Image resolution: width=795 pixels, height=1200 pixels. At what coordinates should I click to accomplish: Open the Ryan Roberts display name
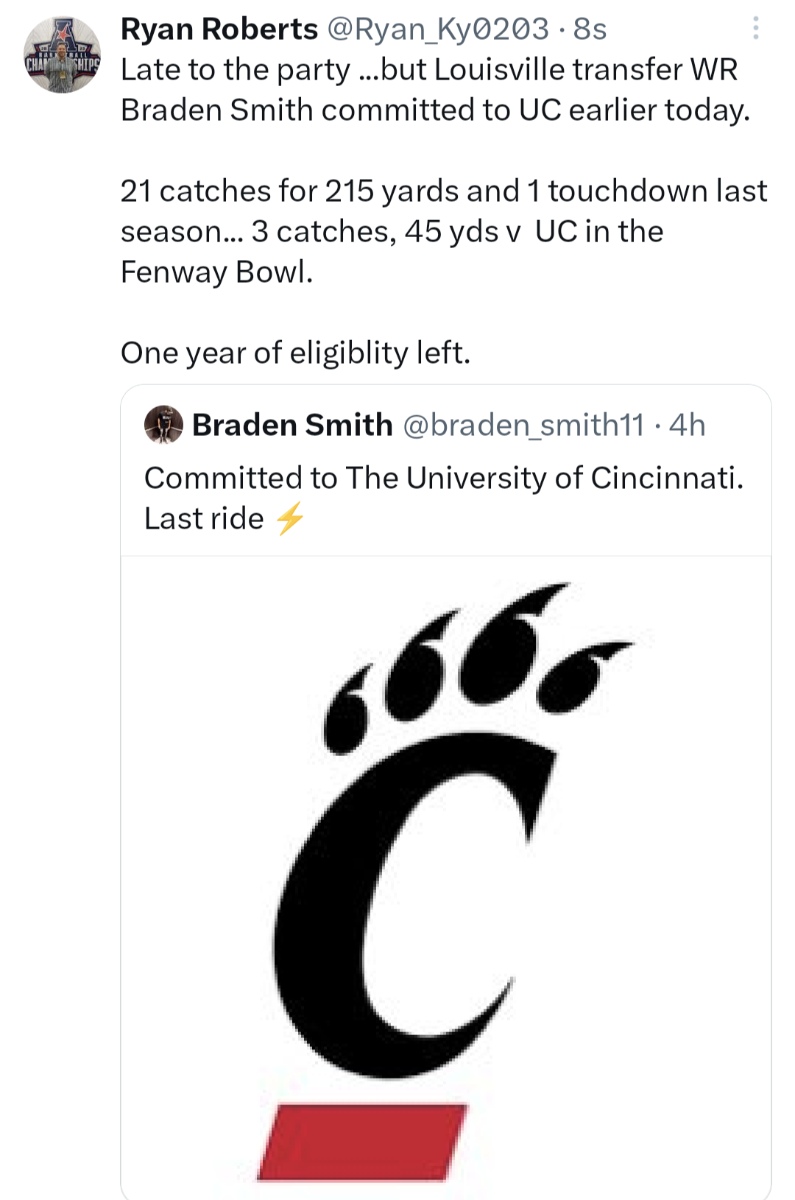tap(219, 30)
